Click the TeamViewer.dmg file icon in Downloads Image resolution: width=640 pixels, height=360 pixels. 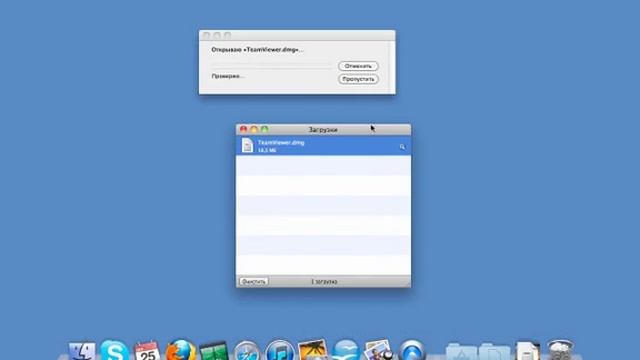click(247, 145)
